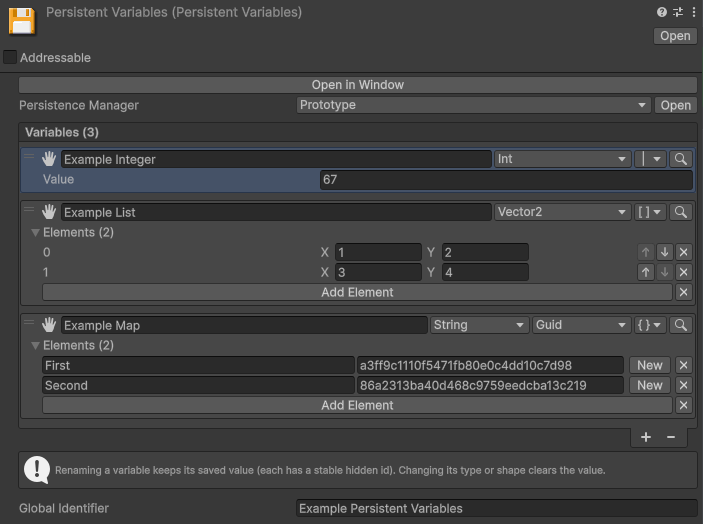Screen dimensions: 703x524
Task: Remove list element 1 with the X
Action: [x=683, y=272]
